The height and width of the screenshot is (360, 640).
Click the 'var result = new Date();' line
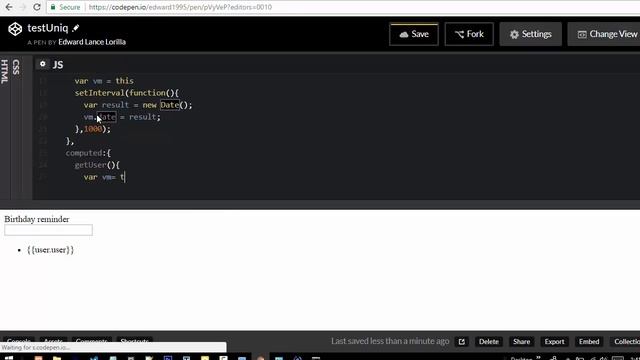tap(138, 105)
